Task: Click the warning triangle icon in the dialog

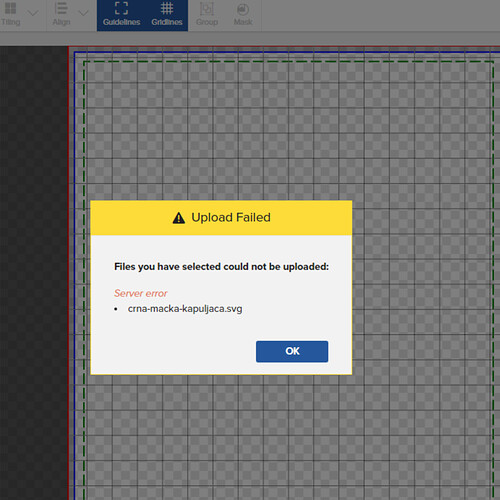Action: coord(179,218)
